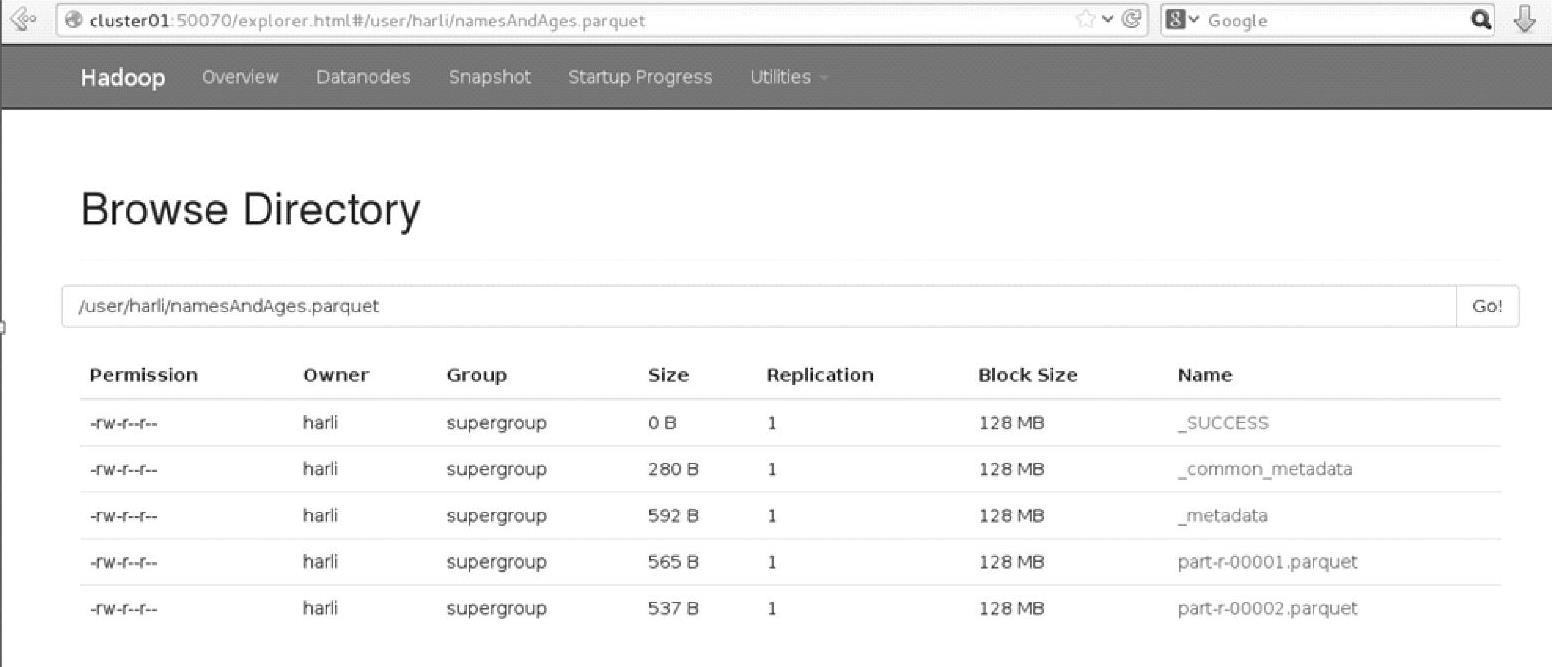
Task: Select the 565 B size cell
Action: pos(673,562)
